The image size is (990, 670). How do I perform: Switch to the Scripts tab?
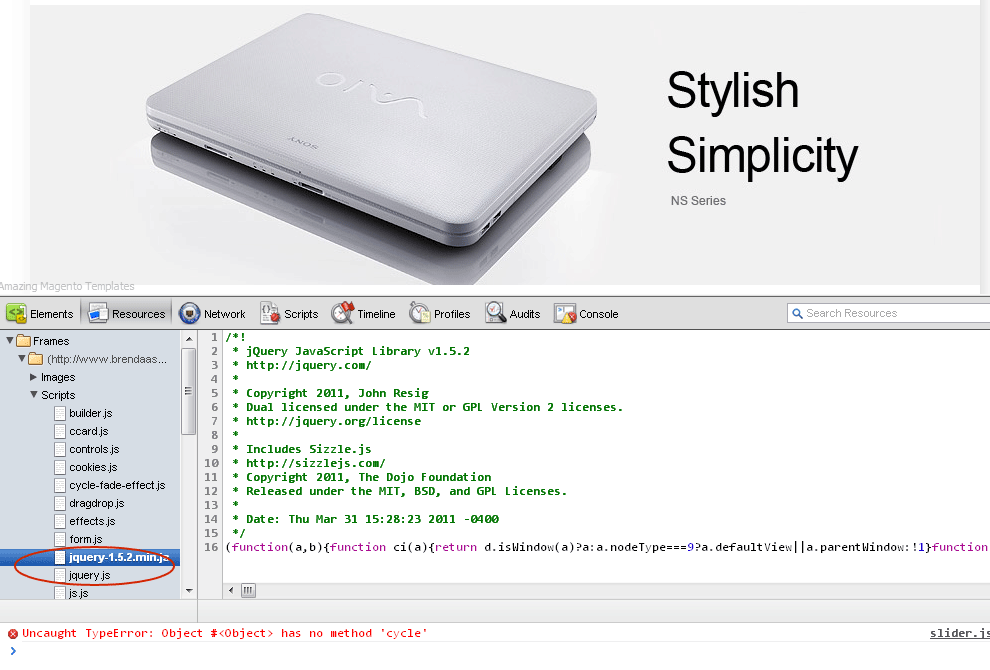289,314
